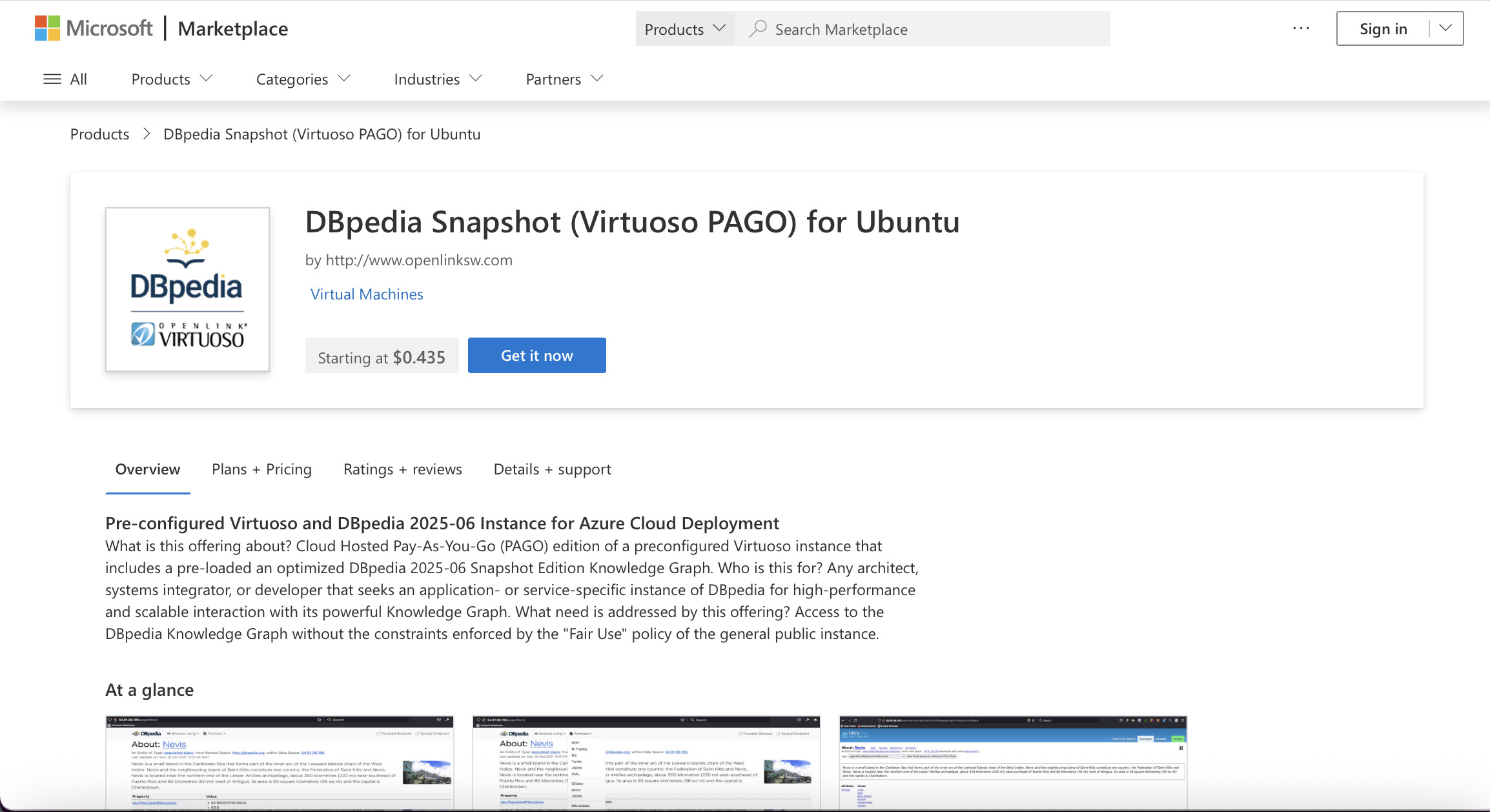Open the Products search filter dropdown
1490x812 pixels.
click(x=684, y=29)
